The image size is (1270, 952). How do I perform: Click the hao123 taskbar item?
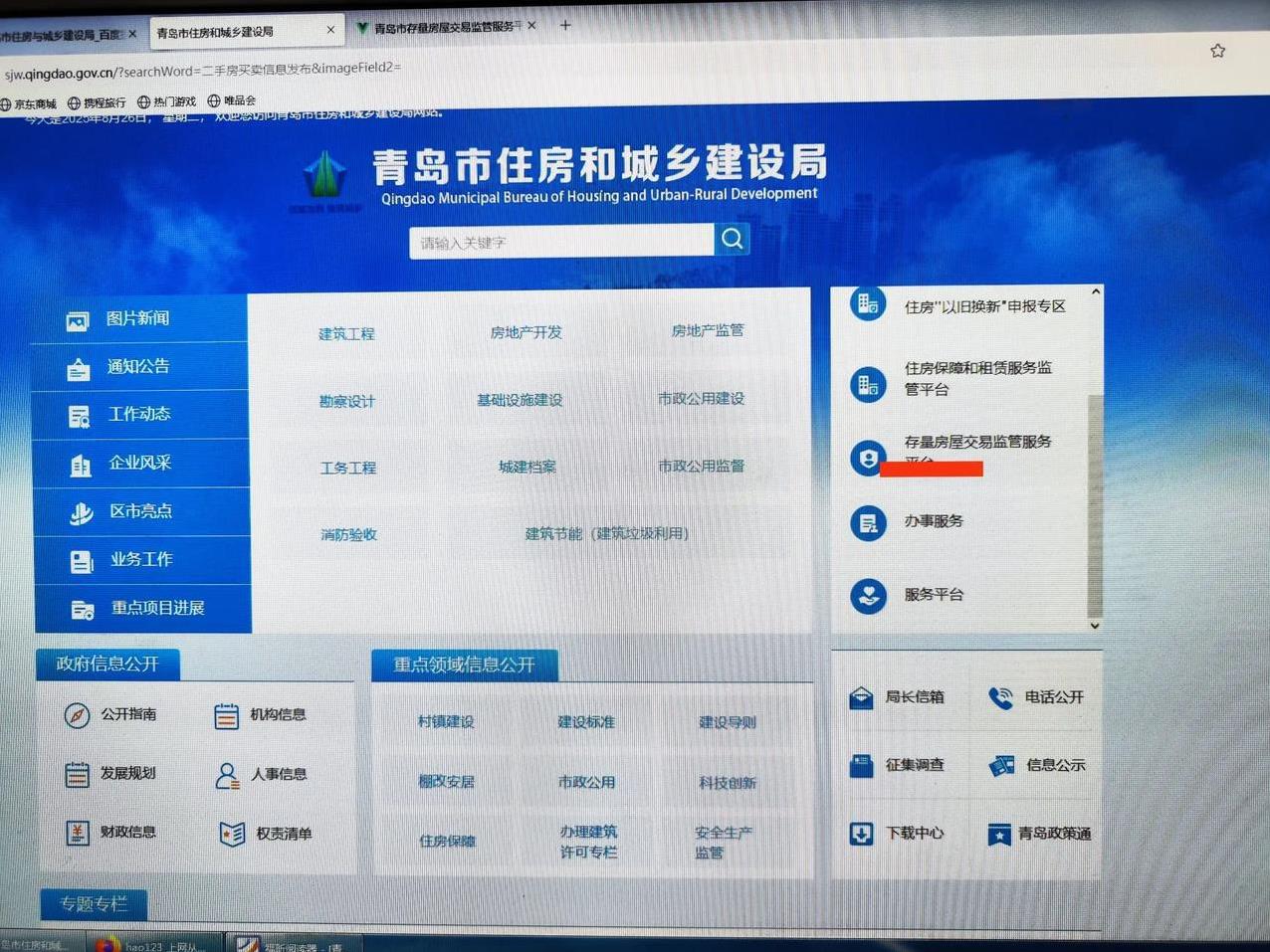152,944
